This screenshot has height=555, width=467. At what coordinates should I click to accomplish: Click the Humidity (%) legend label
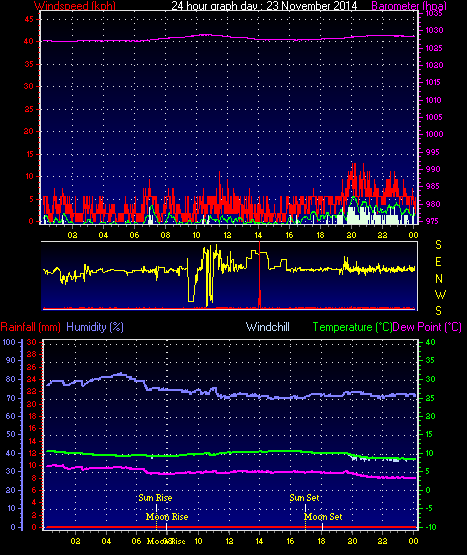tap(95, 327)
